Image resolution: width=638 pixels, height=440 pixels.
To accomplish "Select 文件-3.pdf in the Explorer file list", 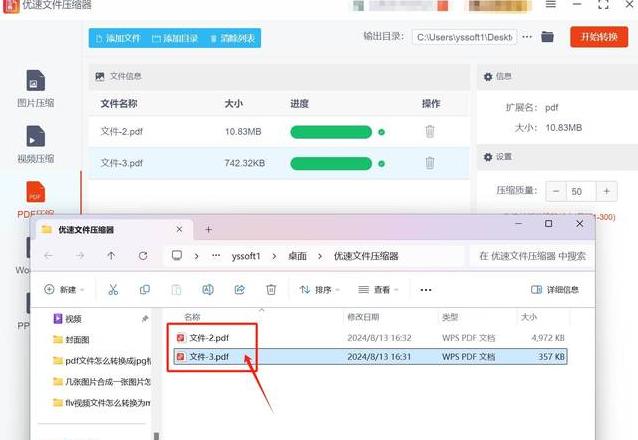I will [370, 357].
